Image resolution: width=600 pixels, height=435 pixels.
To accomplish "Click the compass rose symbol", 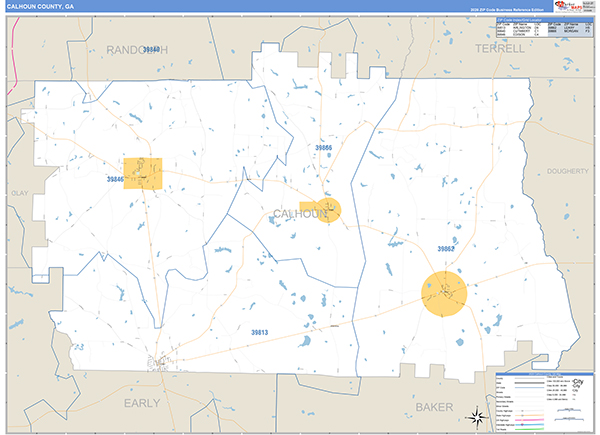I will point(476,417).
